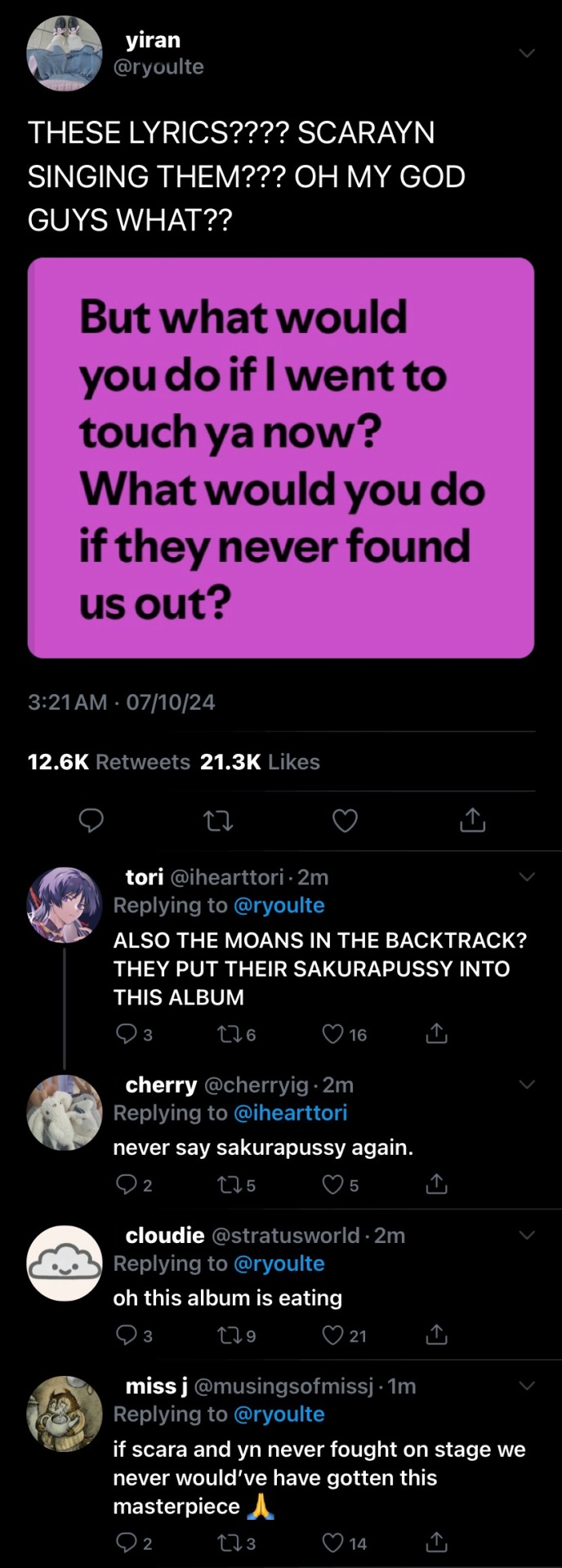Open @iheartttori mention in cherry's reply
562x1568 pixels.
point(290,1113)
